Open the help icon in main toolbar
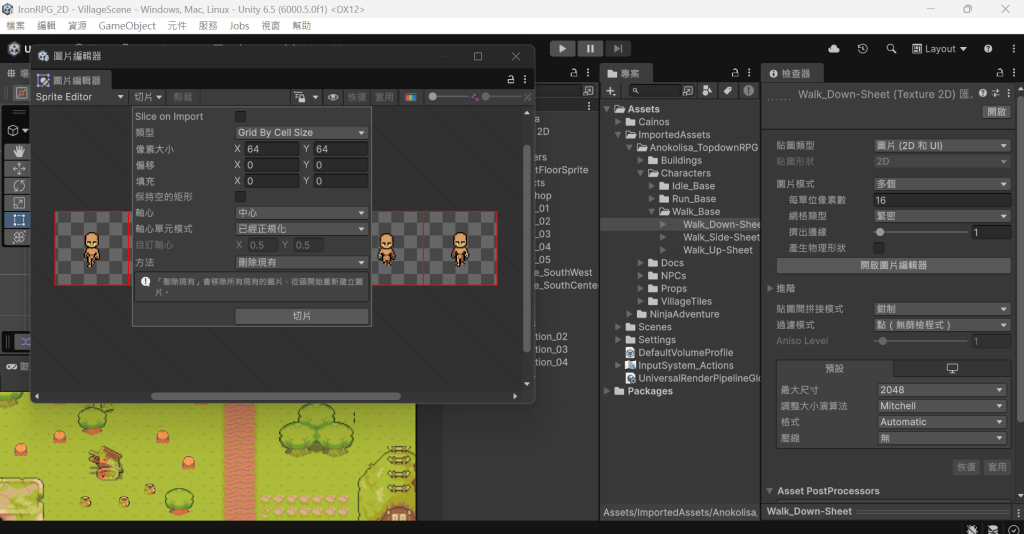The width and height of the screenshot is (1024, 534). [988, 49]
